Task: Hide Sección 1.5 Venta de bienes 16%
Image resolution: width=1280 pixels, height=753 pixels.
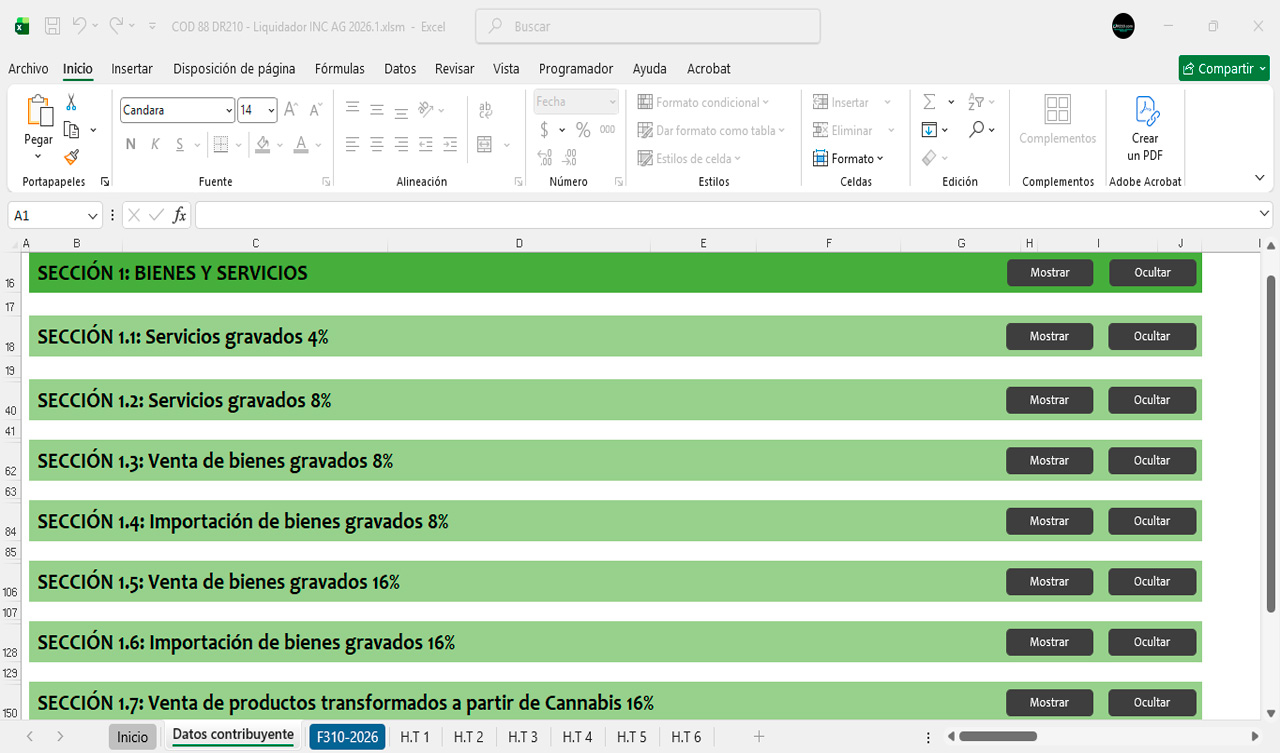Action: point(1151,582)
